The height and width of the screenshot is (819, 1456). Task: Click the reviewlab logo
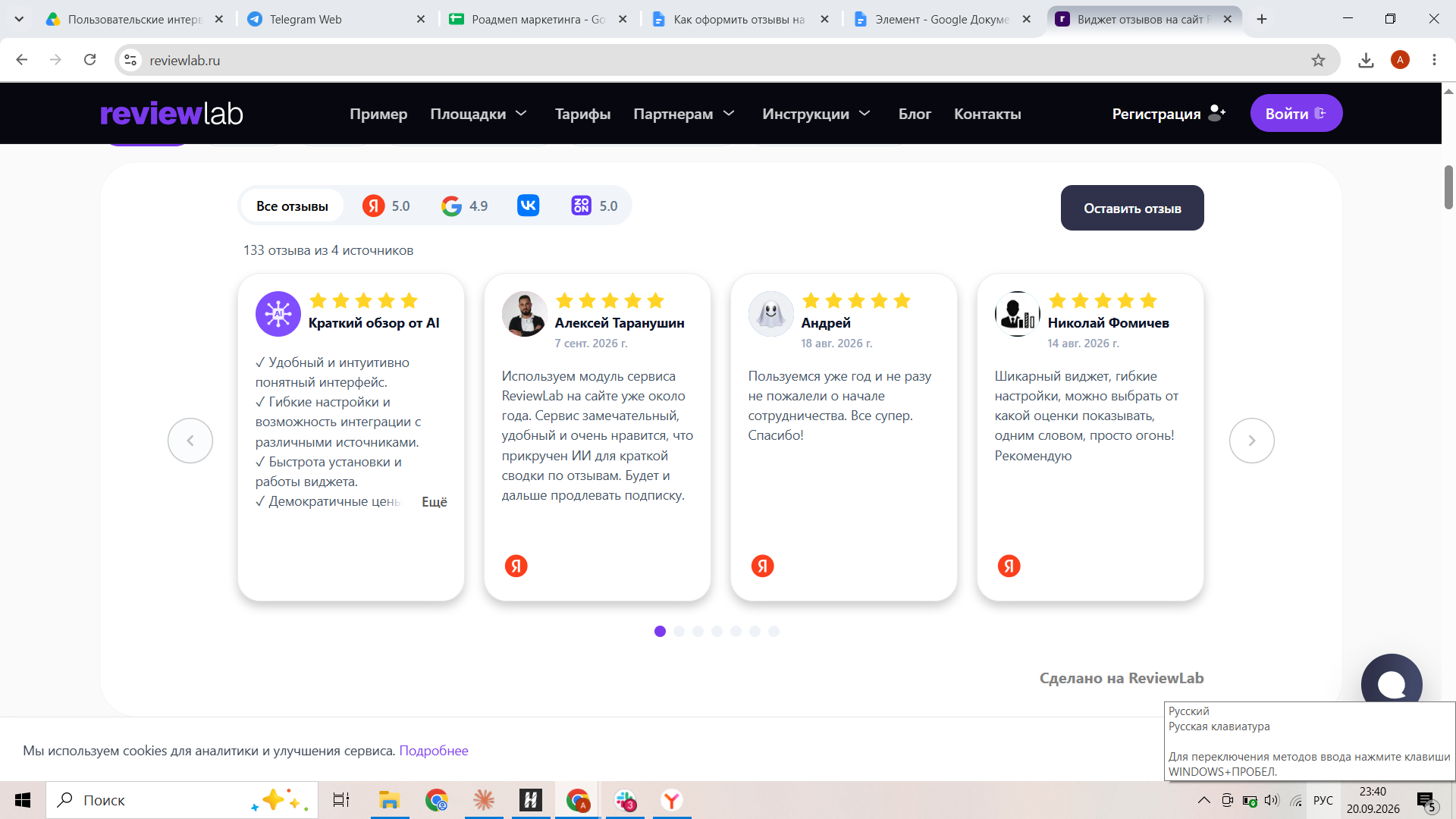[x=171, y=114]
